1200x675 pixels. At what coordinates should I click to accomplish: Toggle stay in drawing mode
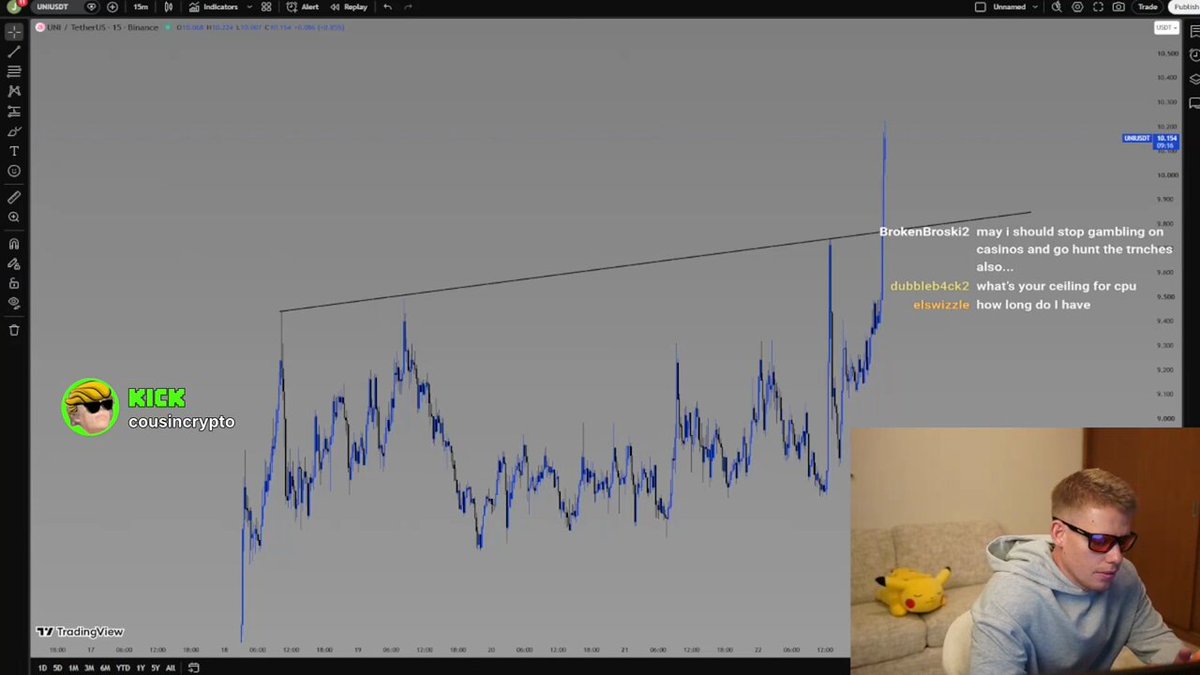click(x=14, y=264)
